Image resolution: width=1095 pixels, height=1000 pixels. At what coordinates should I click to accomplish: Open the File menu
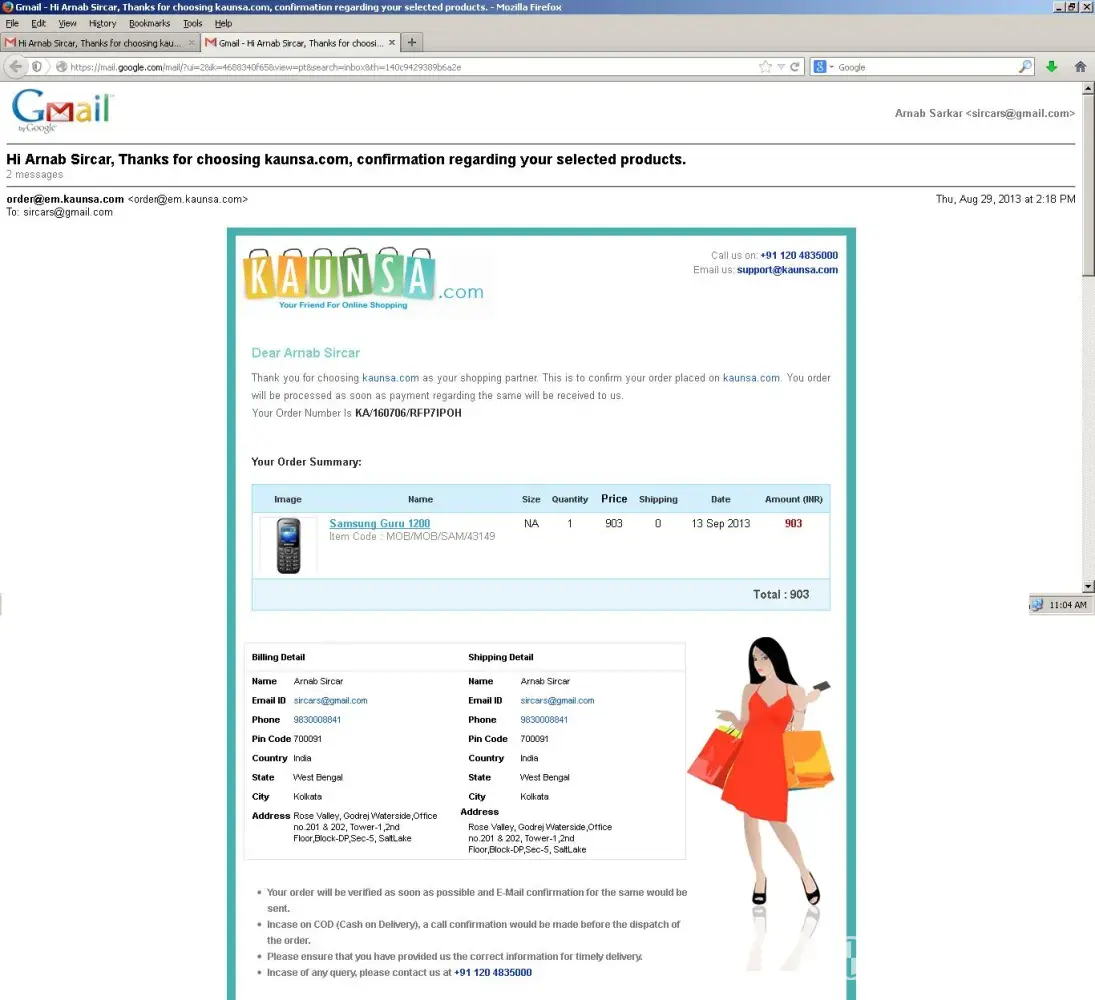coord(12,23)
